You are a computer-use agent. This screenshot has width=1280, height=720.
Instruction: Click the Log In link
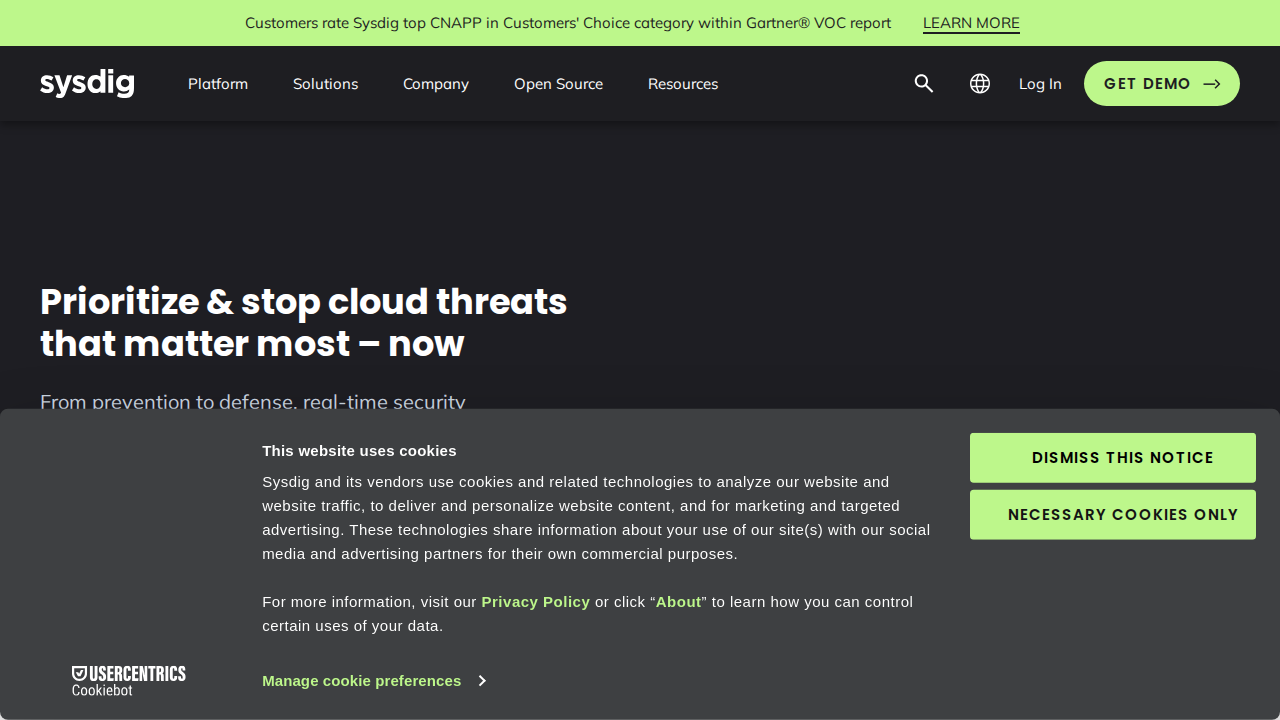(1040, 84)
